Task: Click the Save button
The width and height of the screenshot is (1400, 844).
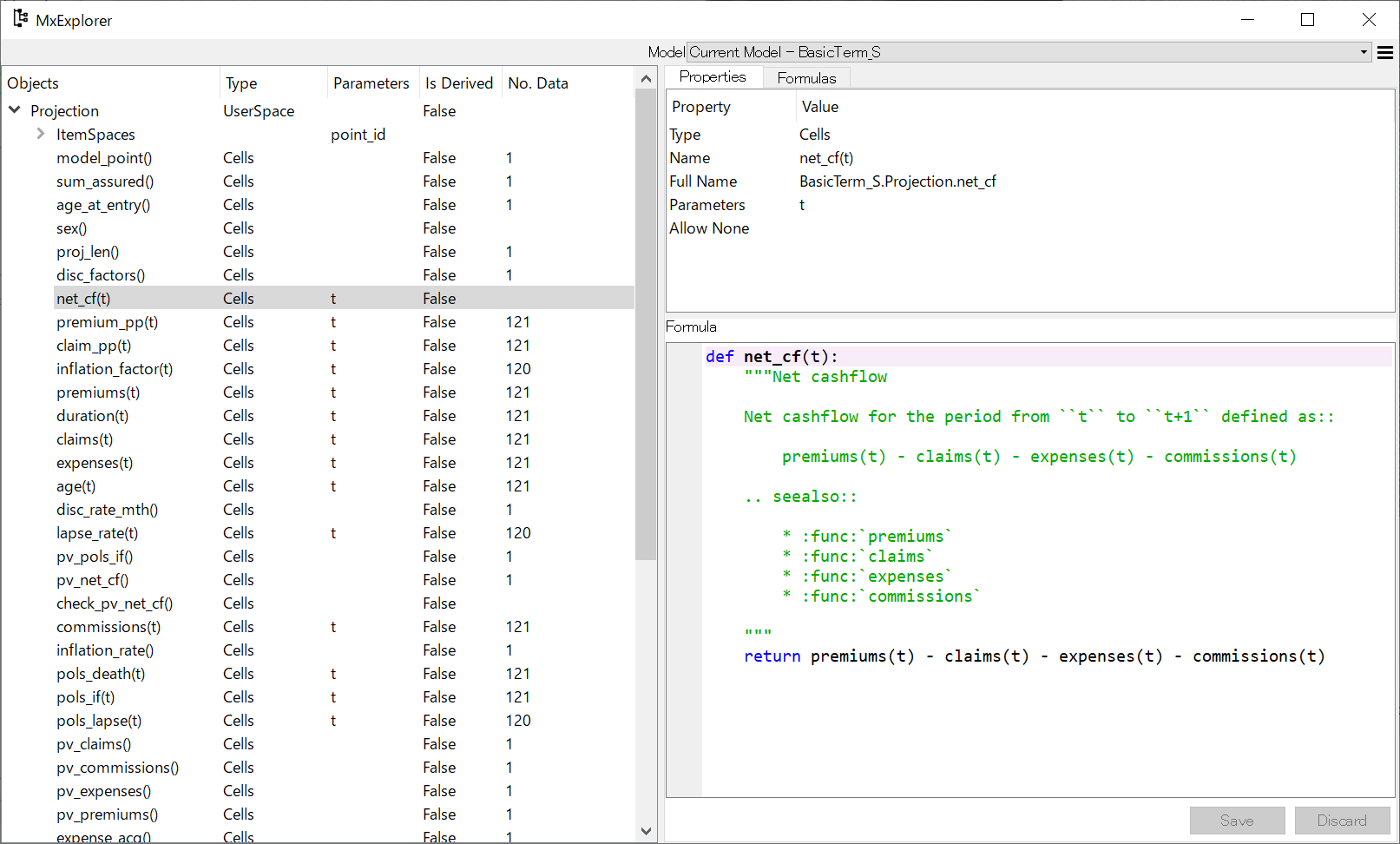Action: click(1237, 821)
